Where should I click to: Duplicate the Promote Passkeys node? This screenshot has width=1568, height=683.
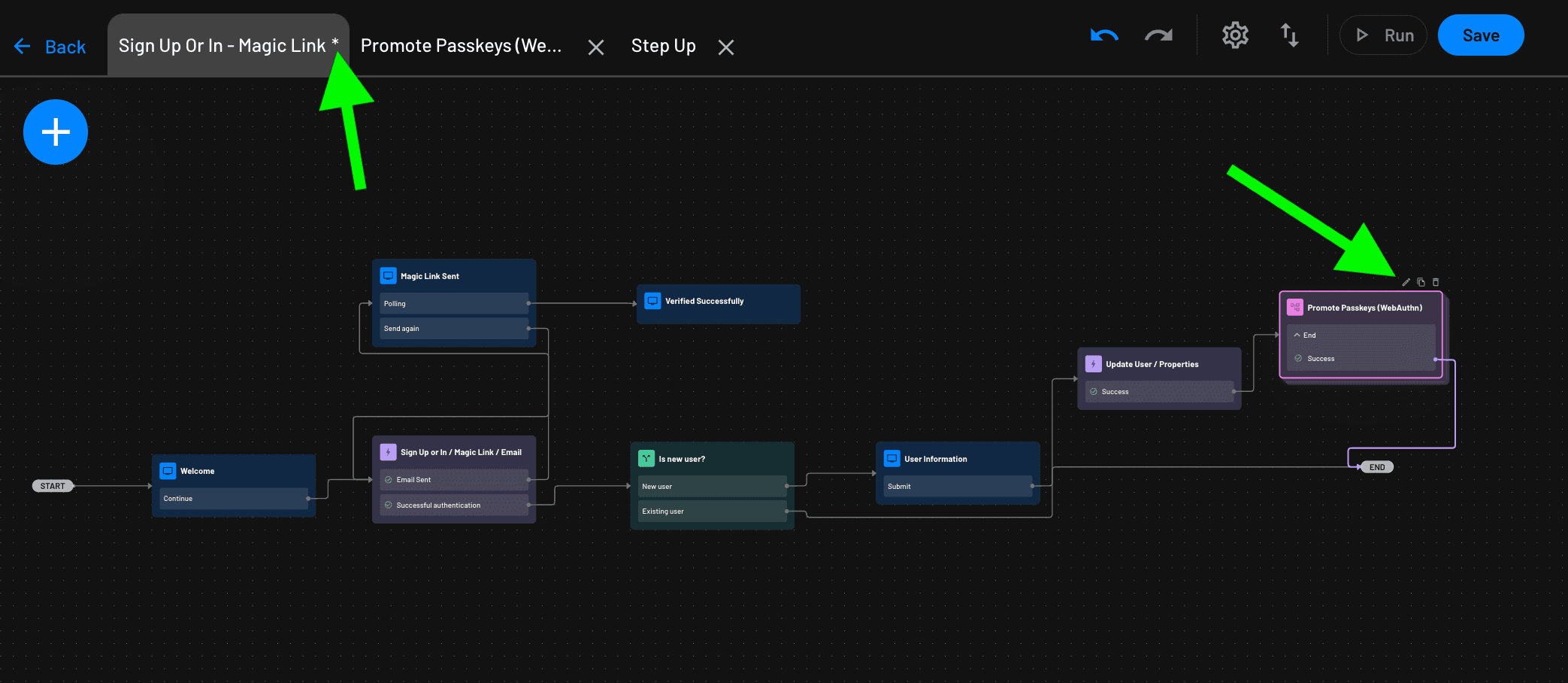(x=1421, y=283)
